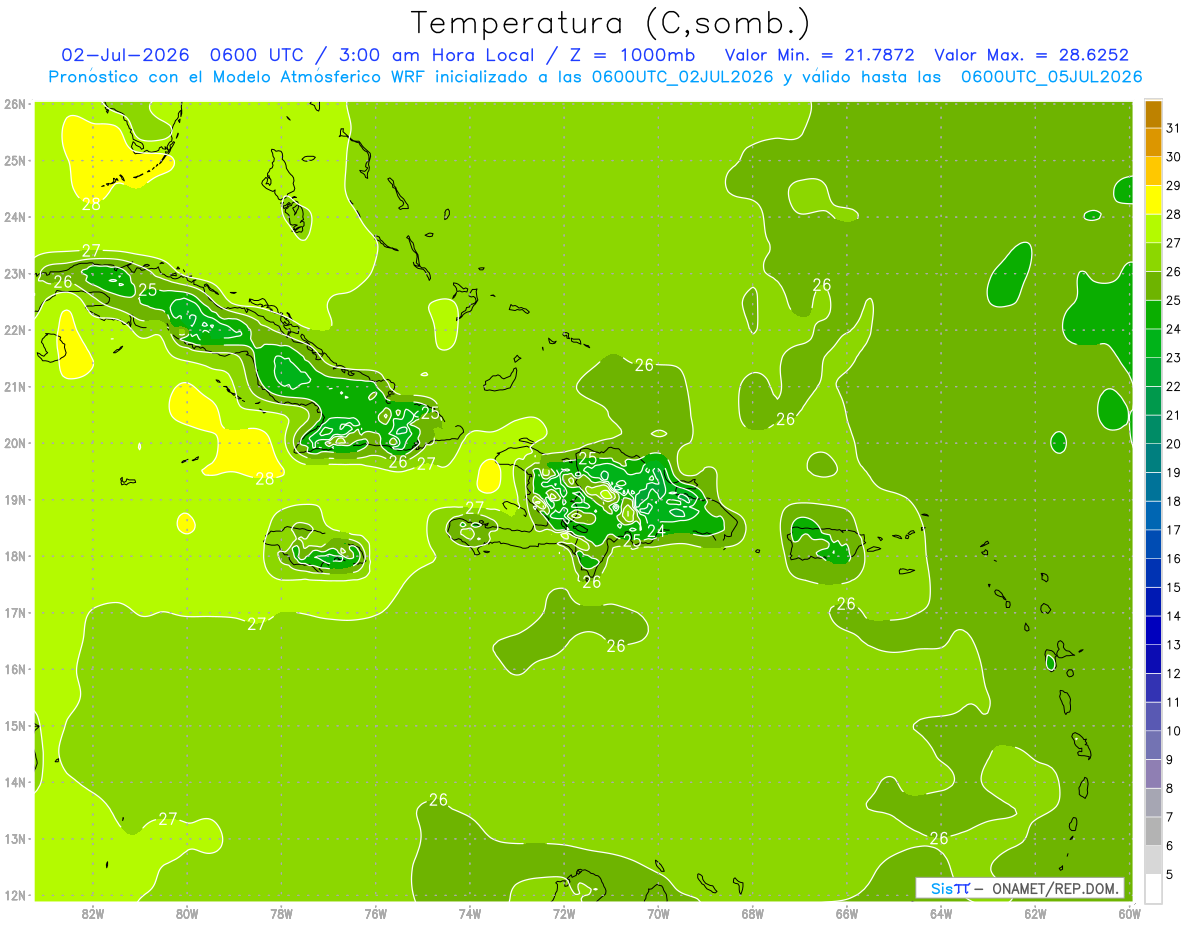Pick teal swatch between 19 and 20

(1154, 458)
